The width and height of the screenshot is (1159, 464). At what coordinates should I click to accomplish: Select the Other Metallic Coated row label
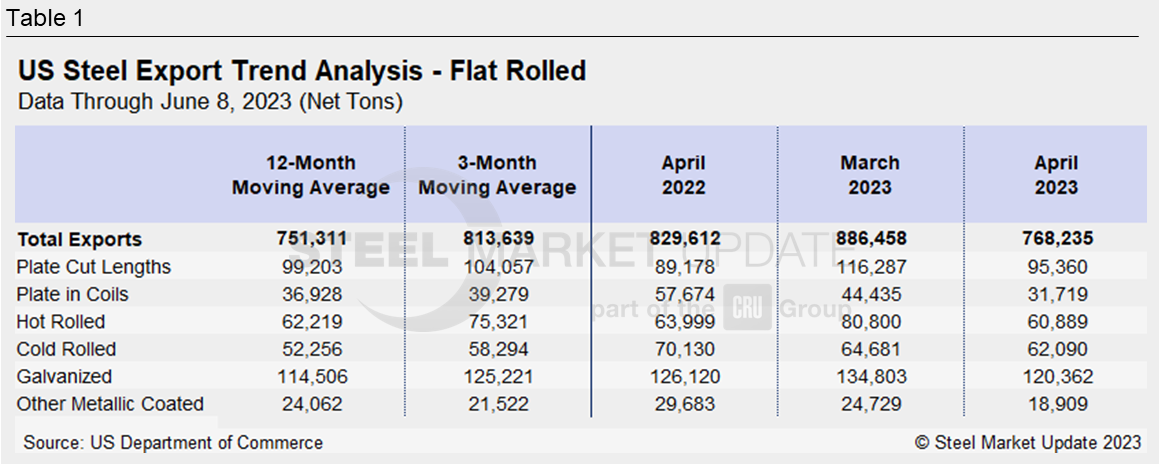coord(111,404)
